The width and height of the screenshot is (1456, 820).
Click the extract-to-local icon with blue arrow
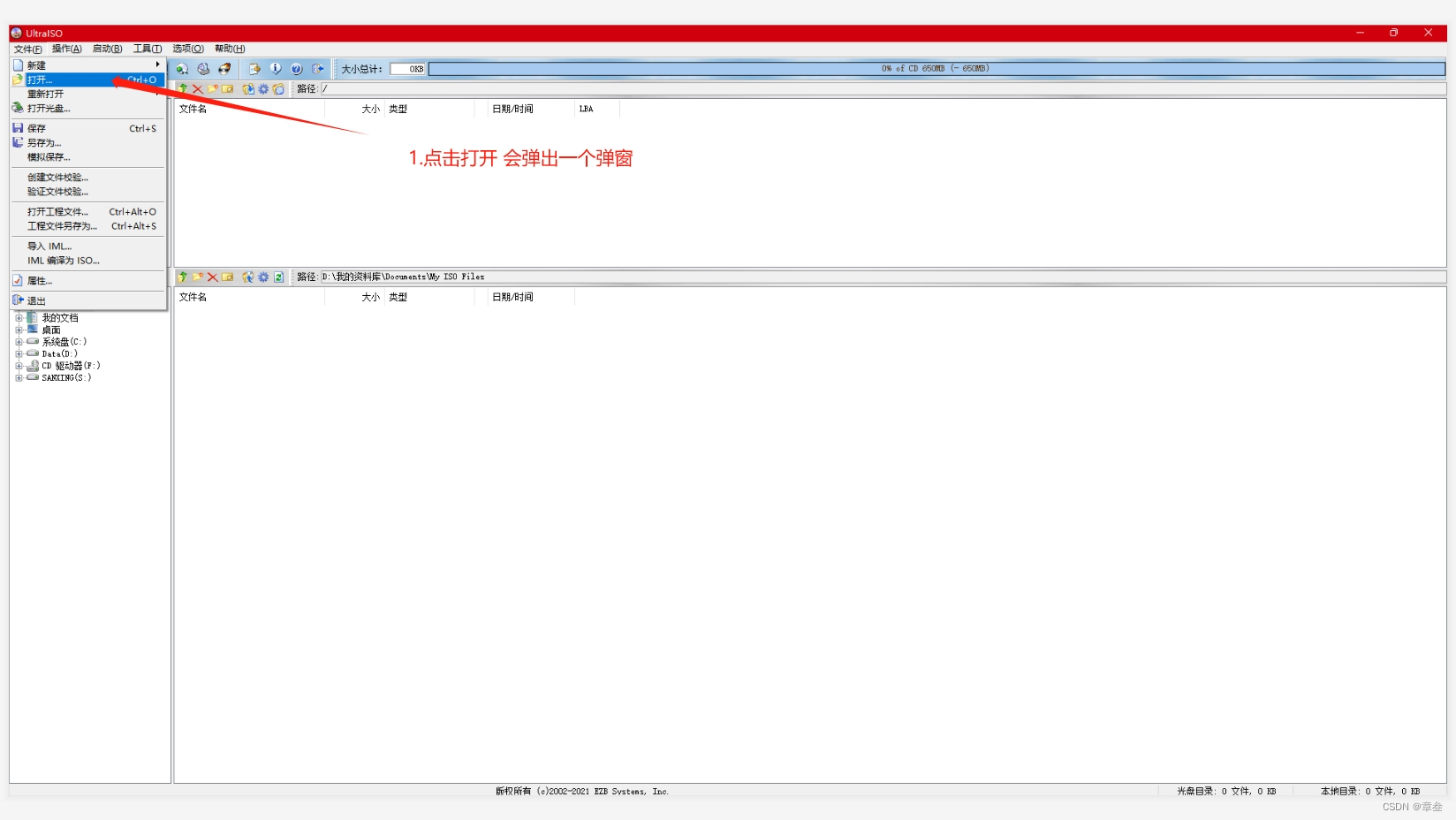pyautogui.click(x=248, y=89)
